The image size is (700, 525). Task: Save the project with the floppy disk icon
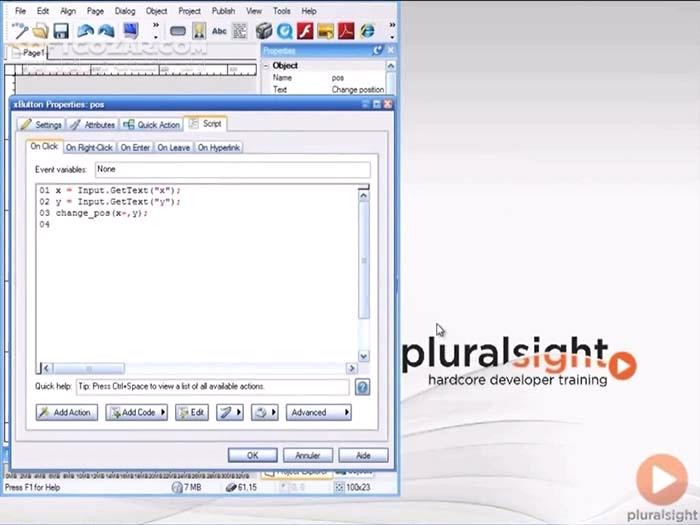point(61,31)
